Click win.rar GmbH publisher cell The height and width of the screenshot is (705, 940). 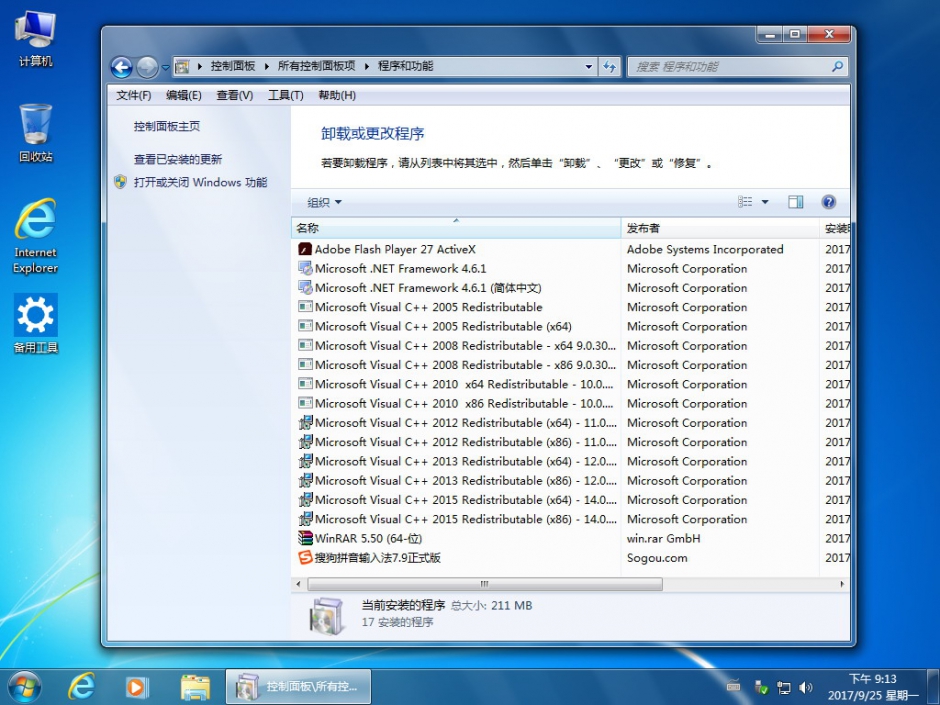664,538
